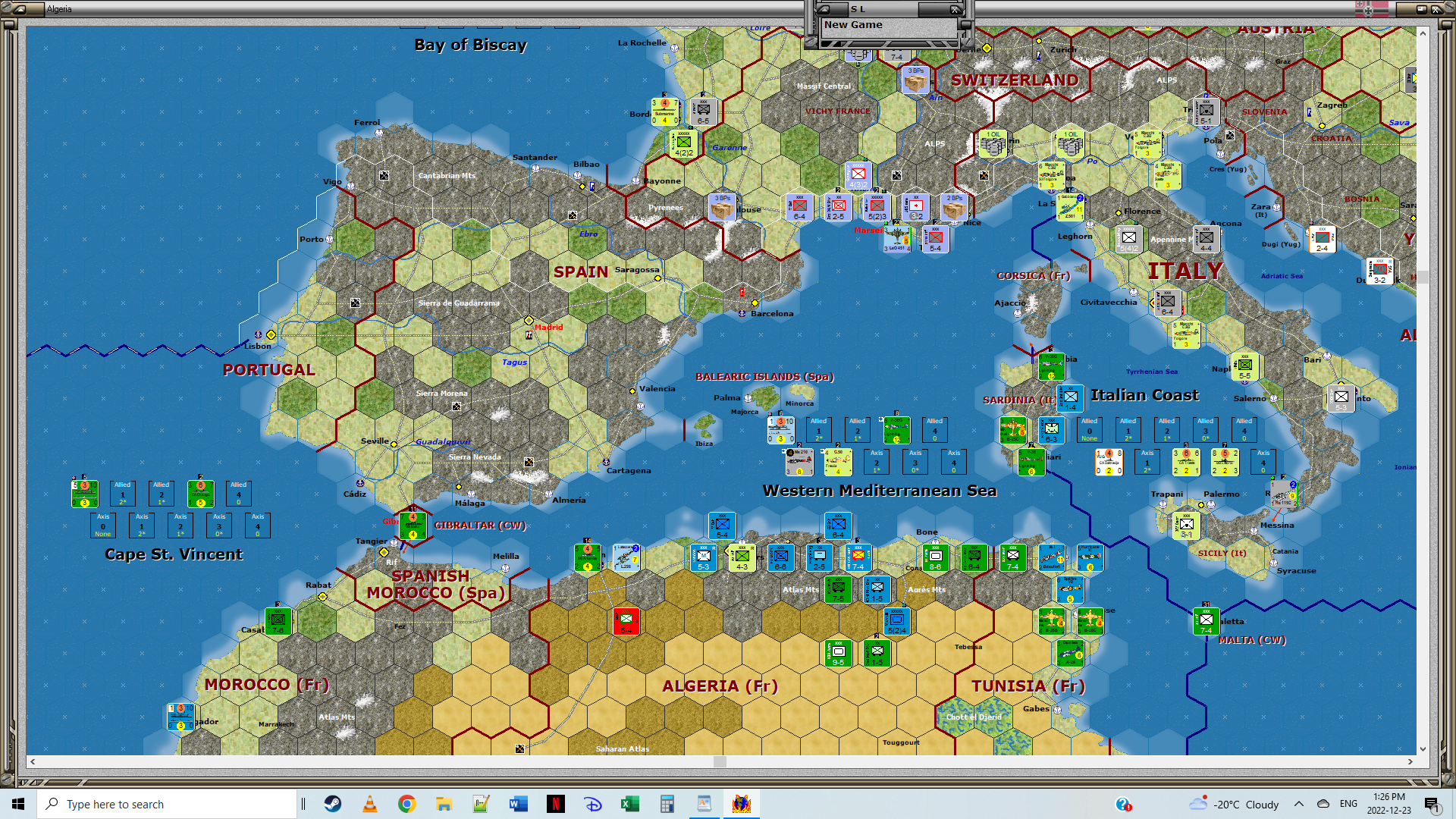Click map scroll left arrow
The image size is (1456, 819).
point(32,761)
